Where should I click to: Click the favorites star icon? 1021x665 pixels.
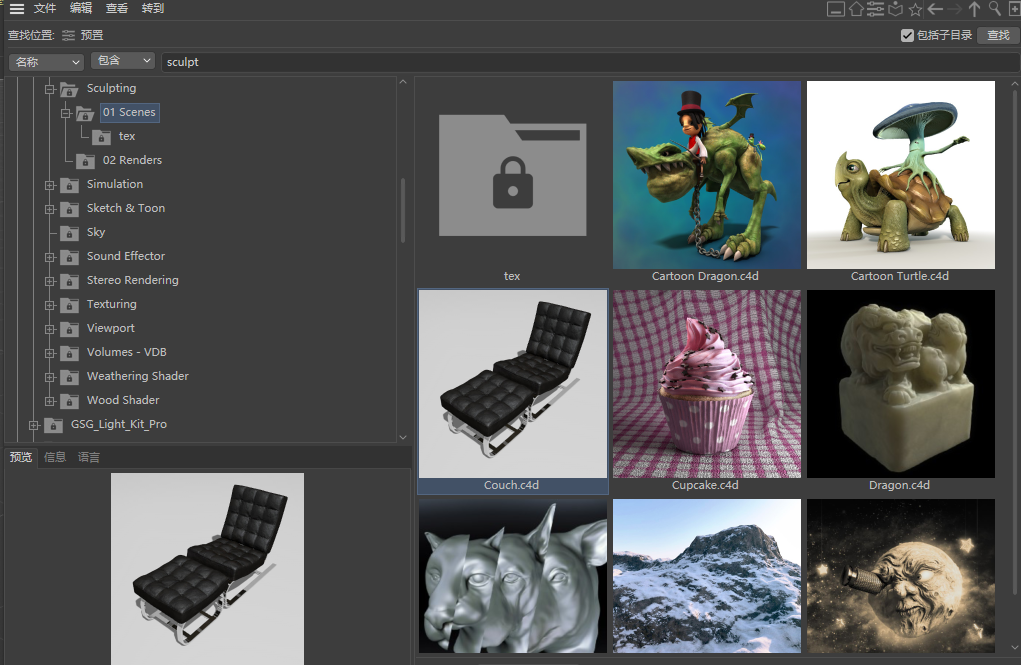coord(916,8)
